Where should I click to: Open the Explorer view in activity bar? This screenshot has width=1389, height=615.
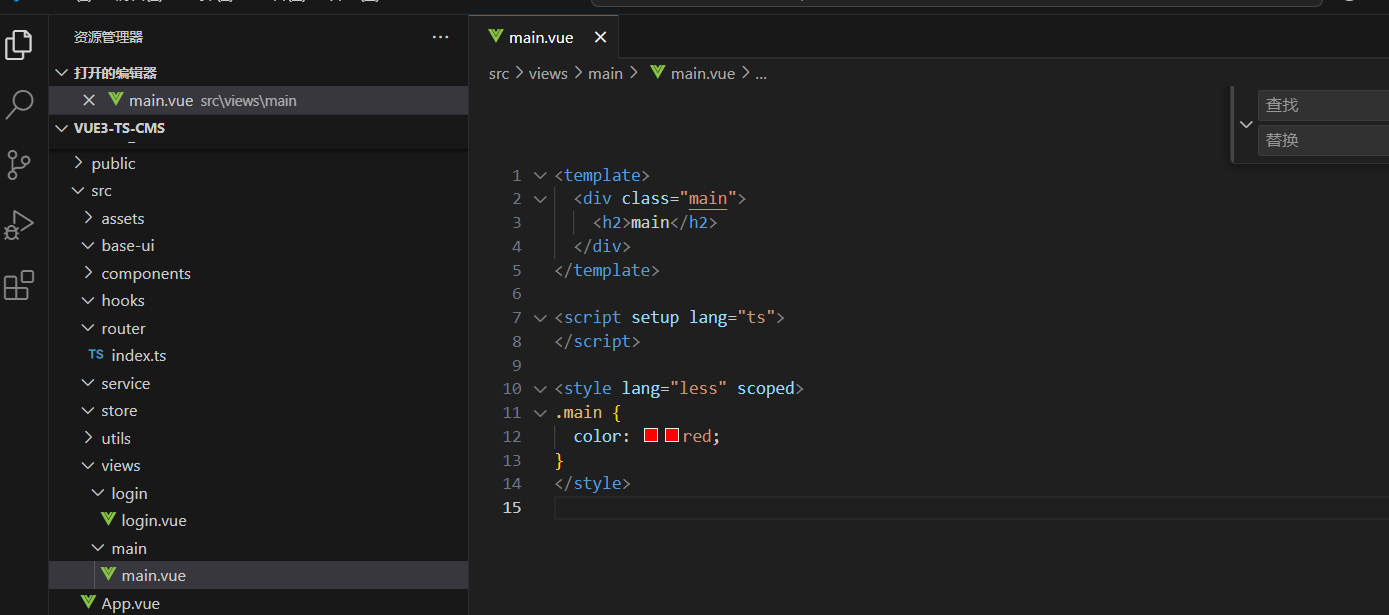click(20, 45)
